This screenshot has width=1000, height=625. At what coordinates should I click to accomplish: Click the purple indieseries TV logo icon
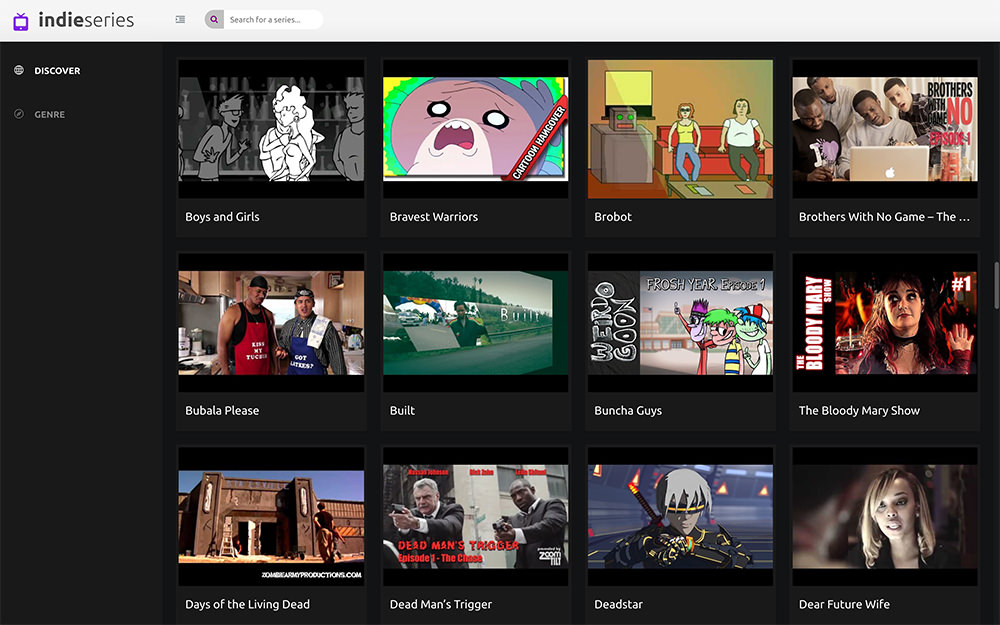(x=21, y=21)
